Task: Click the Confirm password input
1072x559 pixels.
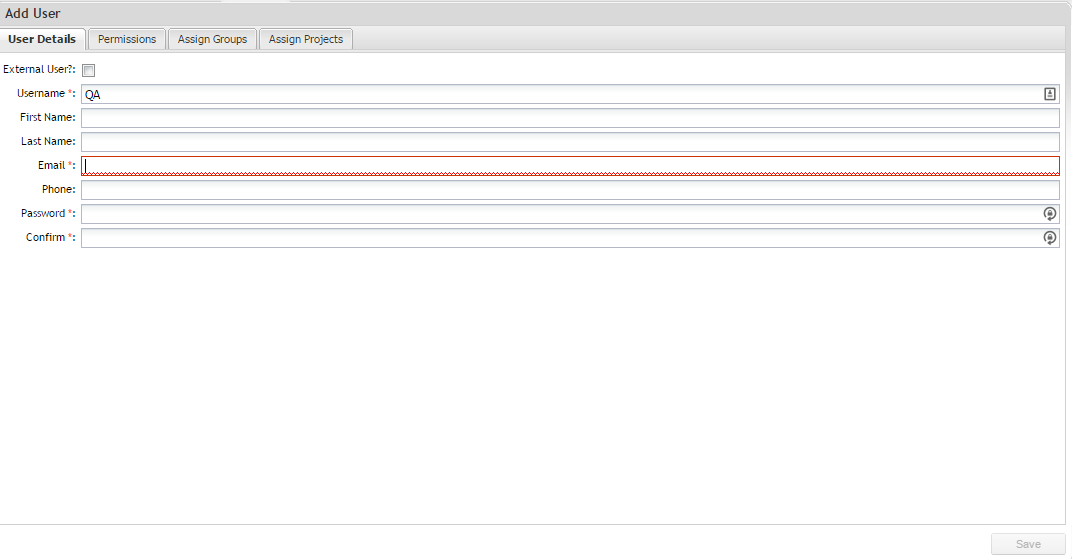Action: pos(560,238)
